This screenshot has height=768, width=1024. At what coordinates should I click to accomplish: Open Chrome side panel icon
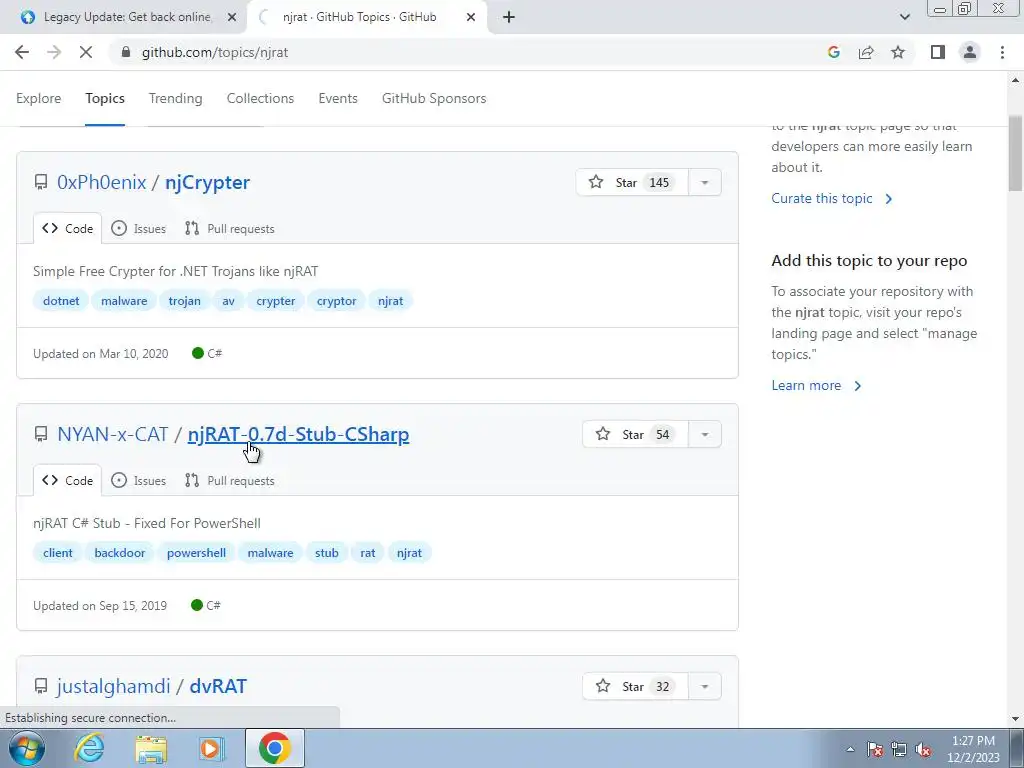pos(938,52)
